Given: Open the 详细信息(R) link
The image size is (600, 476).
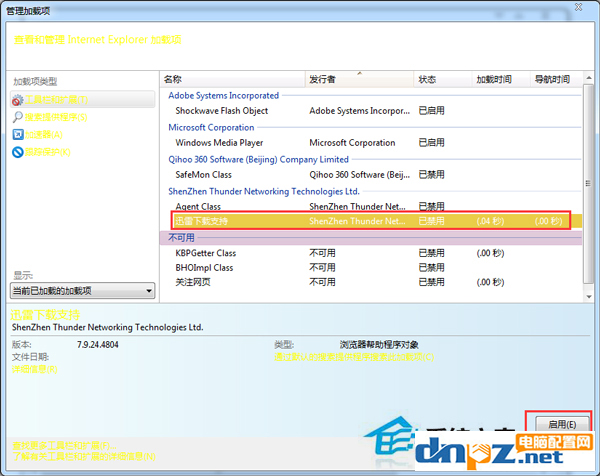Looking at the screenshot, I should [34, 369].
